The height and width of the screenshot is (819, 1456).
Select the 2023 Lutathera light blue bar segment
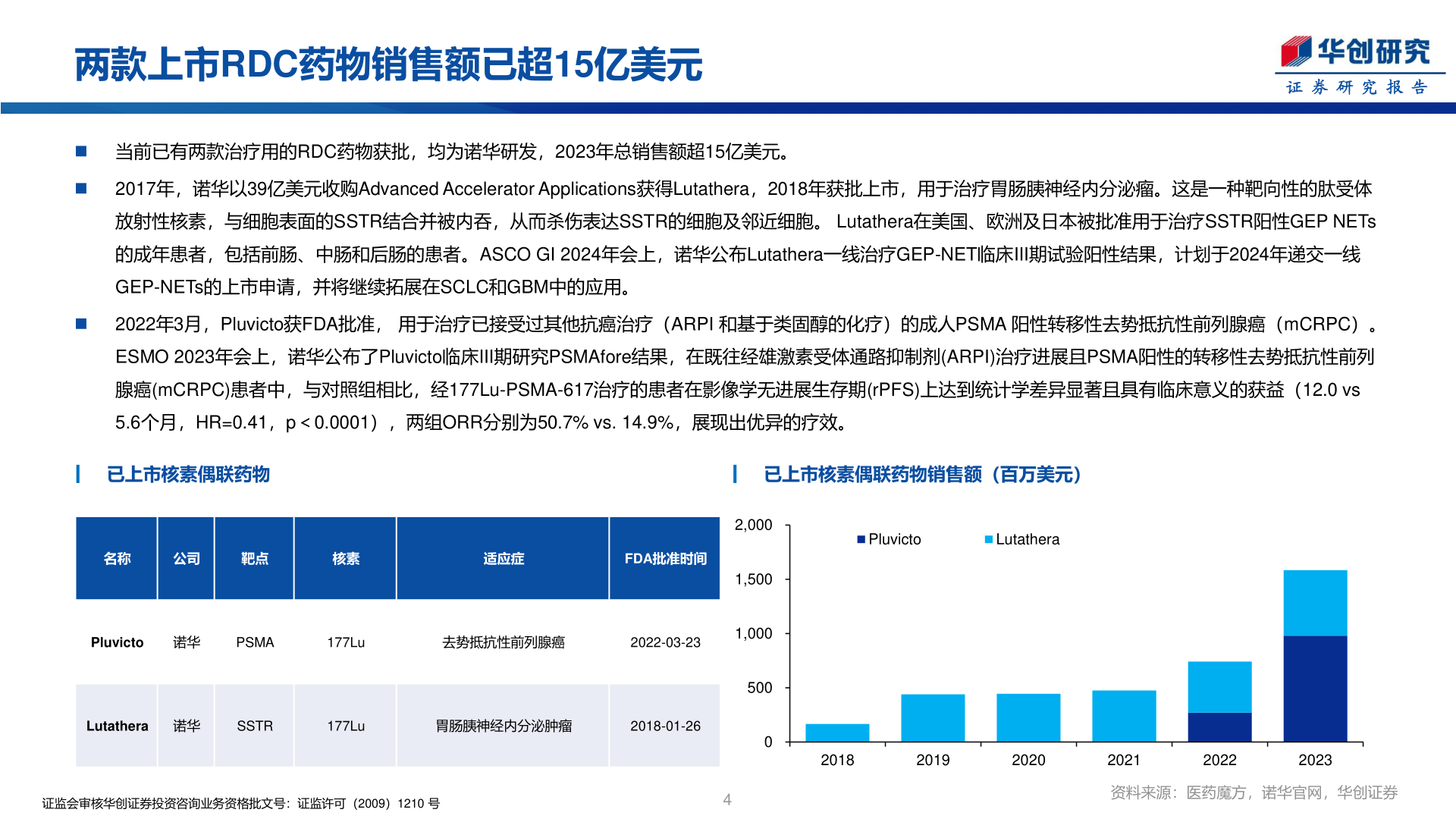[1315, 603]
